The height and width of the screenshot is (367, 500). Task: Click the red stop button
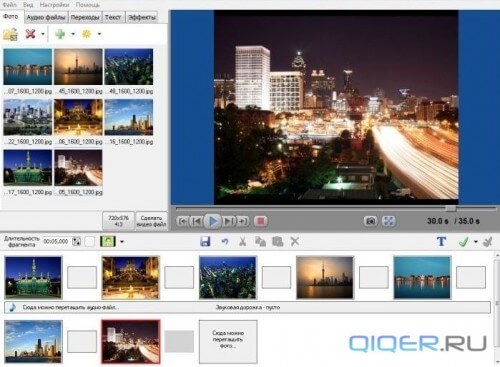coord(260,221)
